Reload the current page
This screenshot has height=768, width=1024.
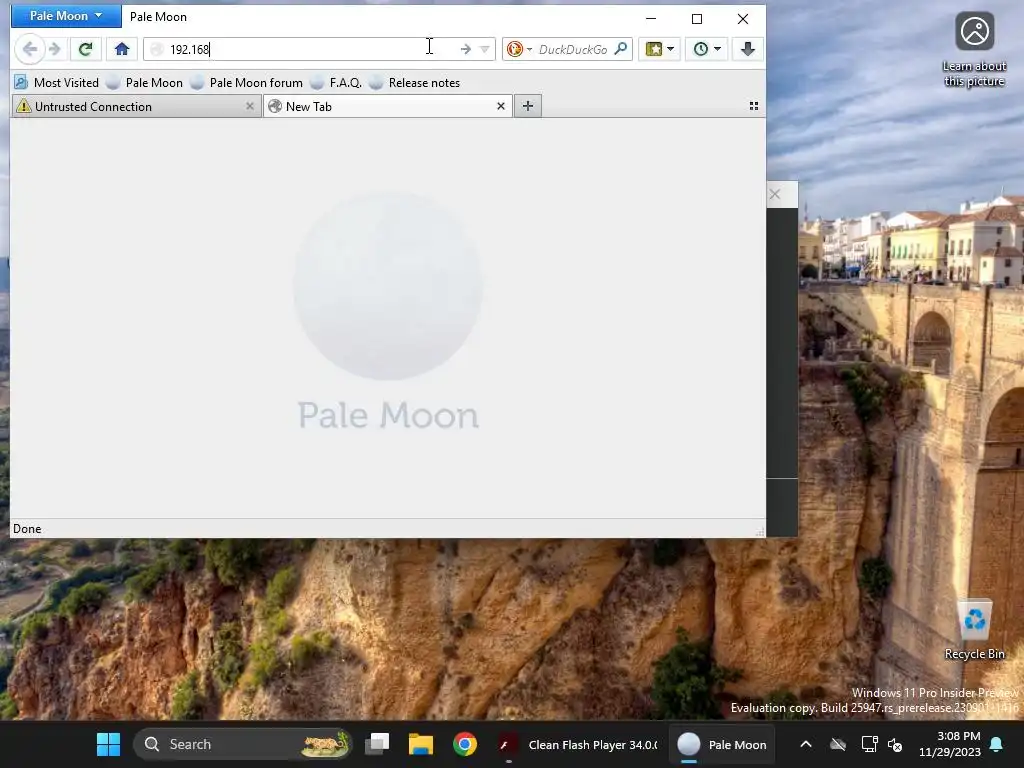tap(86, 49)
